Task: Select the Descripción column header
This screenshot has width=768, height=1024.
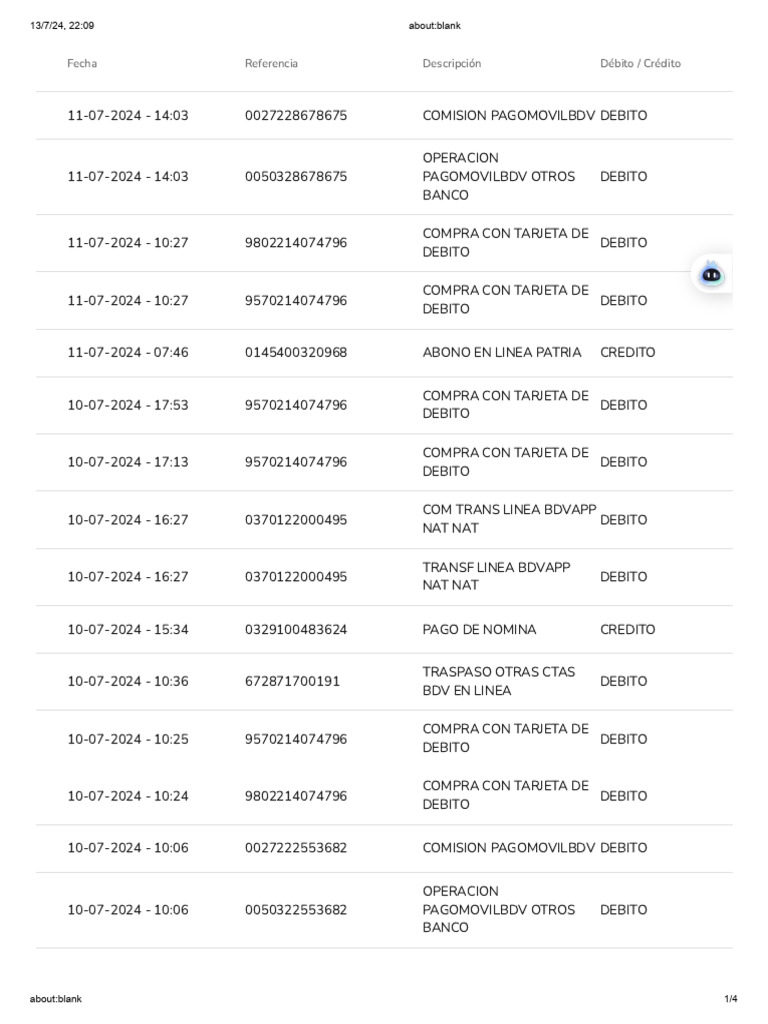Action: click(451, 63)
